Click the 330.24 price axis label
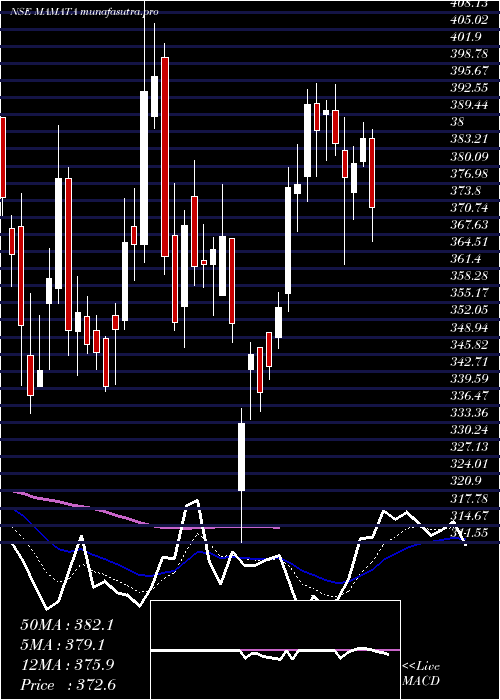This screenshot has height=700, width=500. click(x=469, y=430)
